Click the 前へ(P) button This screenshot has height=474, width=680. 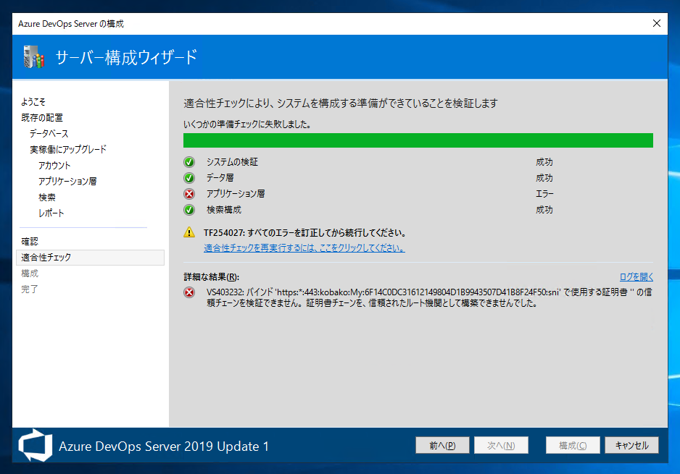pyautogui.click(x=442, y=445)
